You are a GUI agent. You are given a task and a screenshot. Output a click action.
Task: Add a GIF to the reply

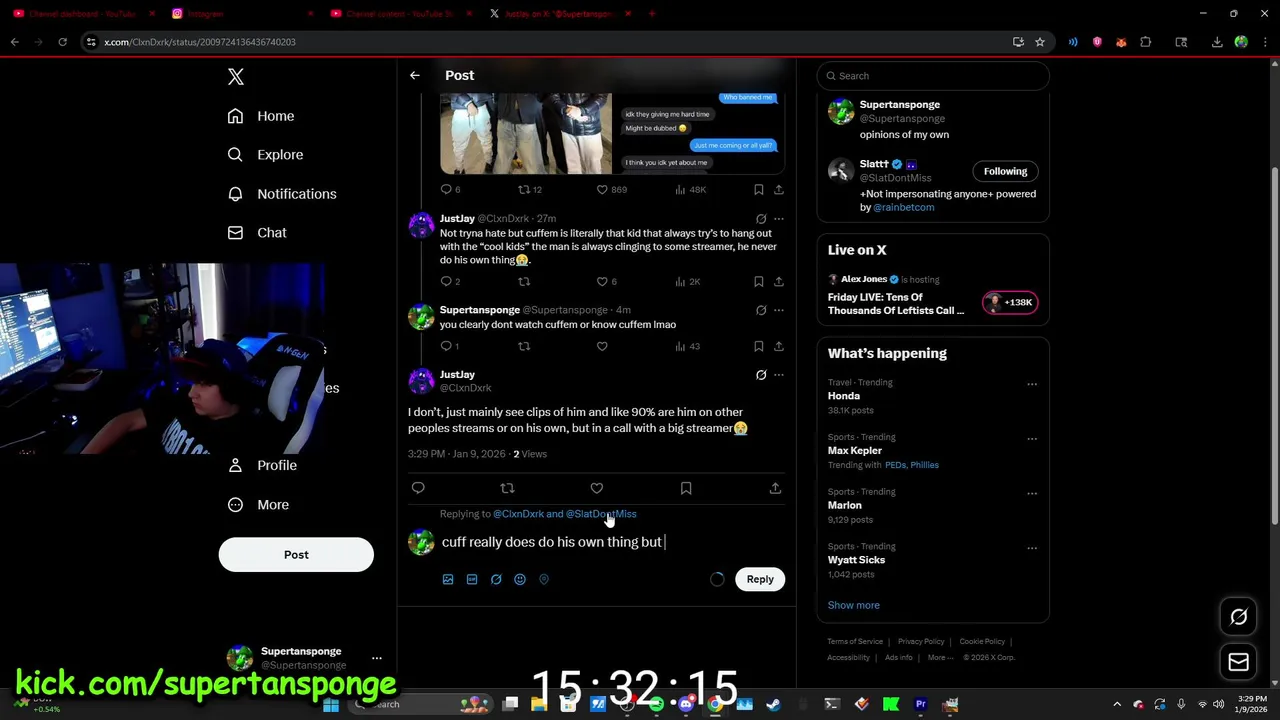[x=472, y=579]
